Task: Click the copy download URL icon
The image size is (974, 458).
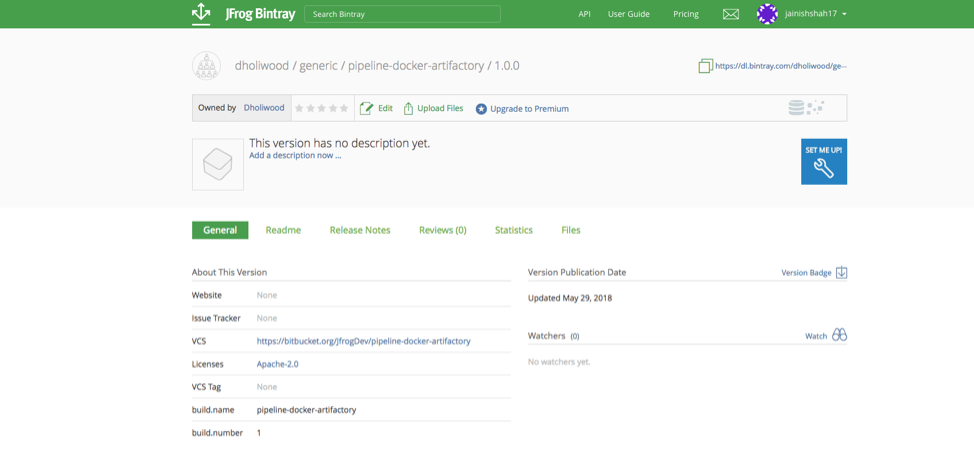Action: [705, 66]
